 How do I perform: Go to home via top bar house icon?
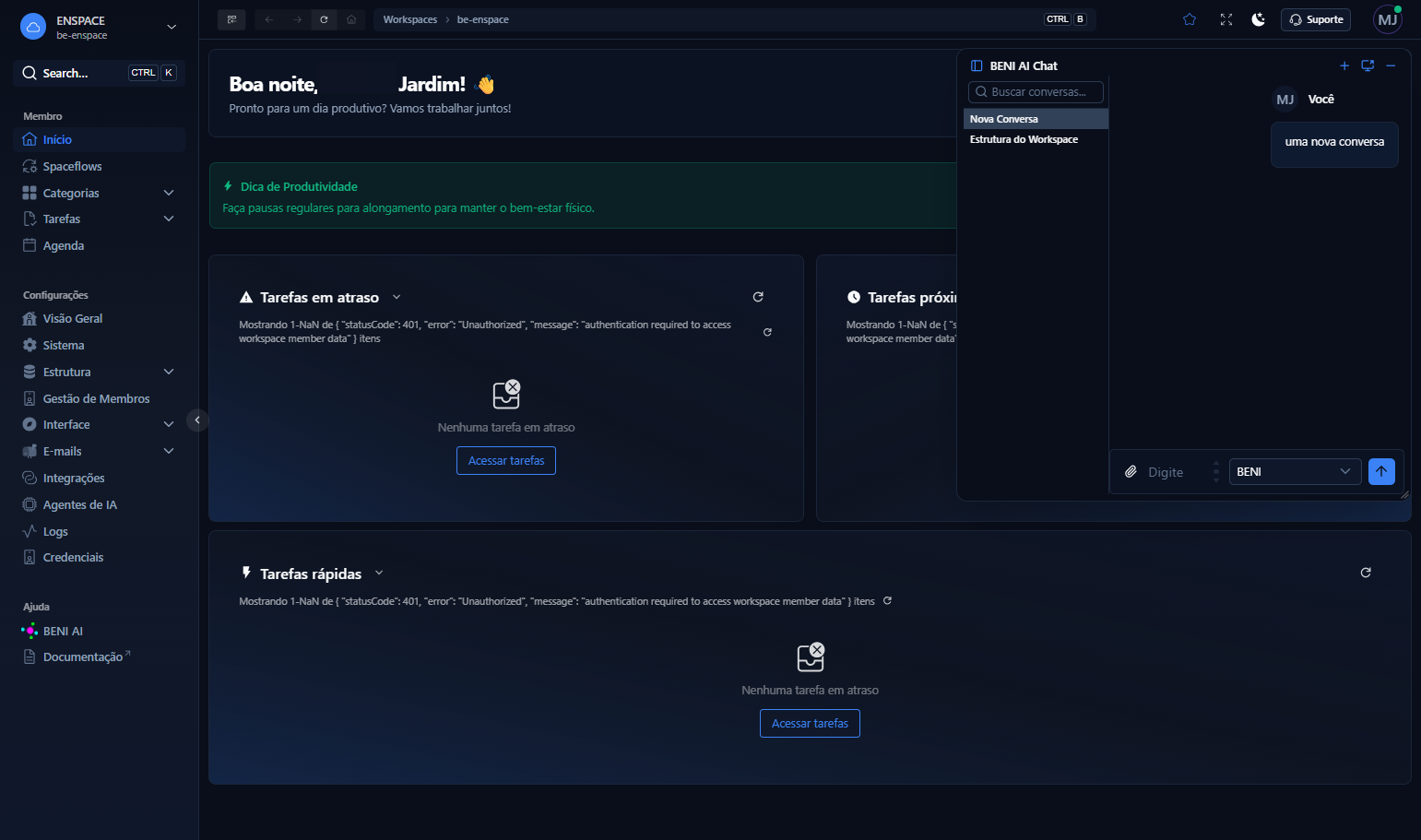point(351,19)
